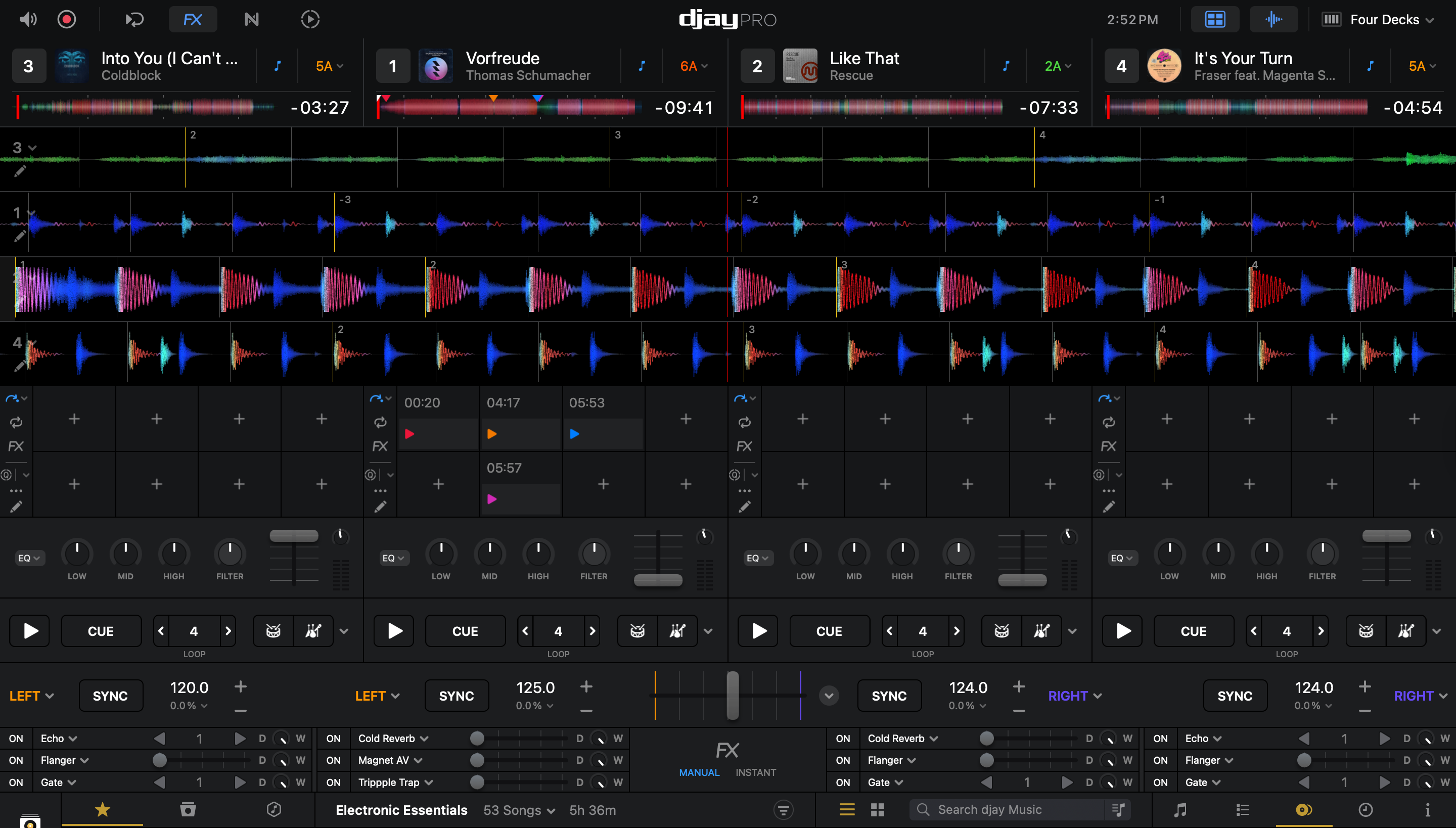Screen dimensions: 1456x828
Task: Expand the 6A key dropdown for Vorfreude
Action: [694, 66]
